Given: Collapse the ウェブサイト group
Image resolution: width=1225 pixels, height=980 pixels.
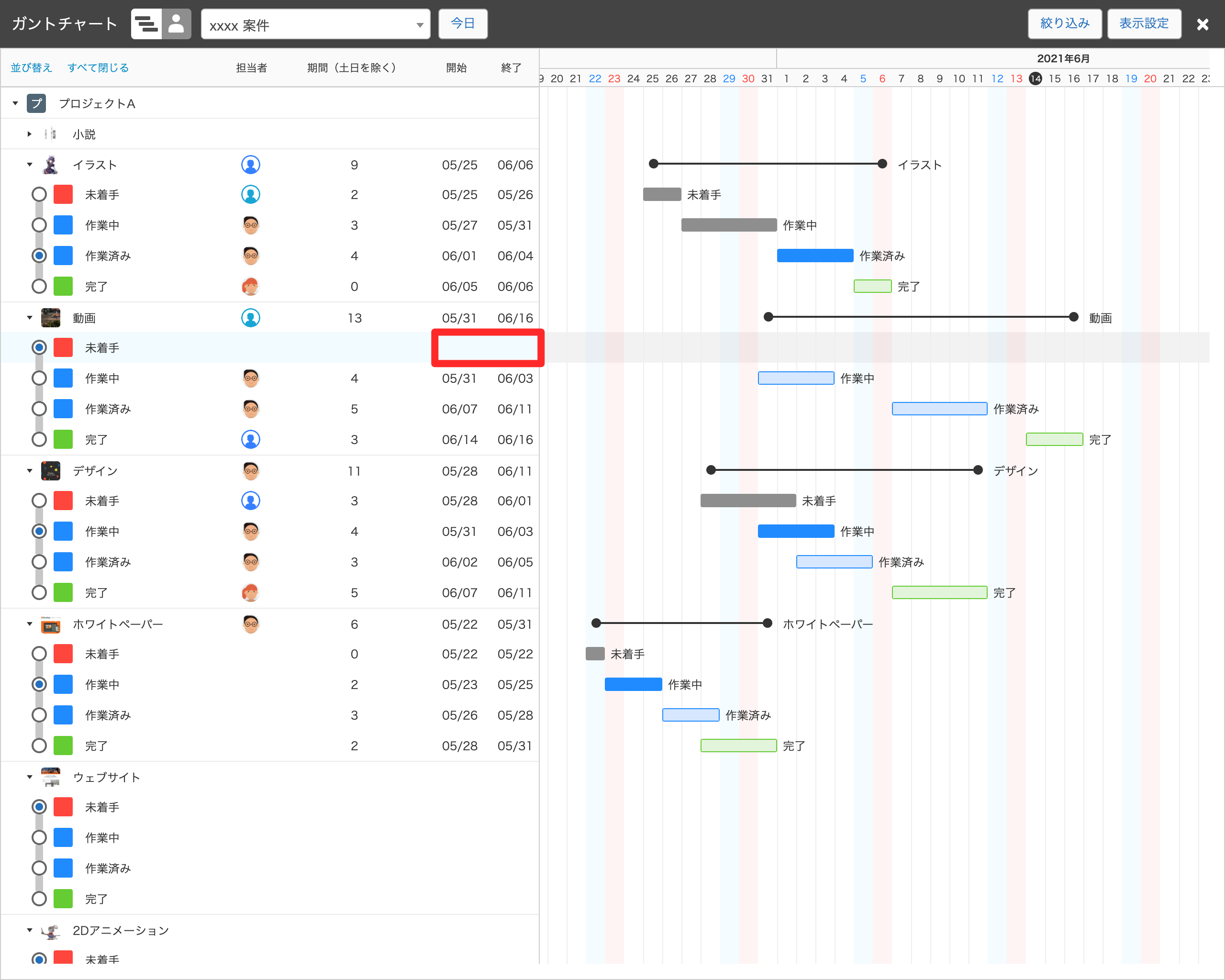Looking at the screenshot, I should (30, 777).
